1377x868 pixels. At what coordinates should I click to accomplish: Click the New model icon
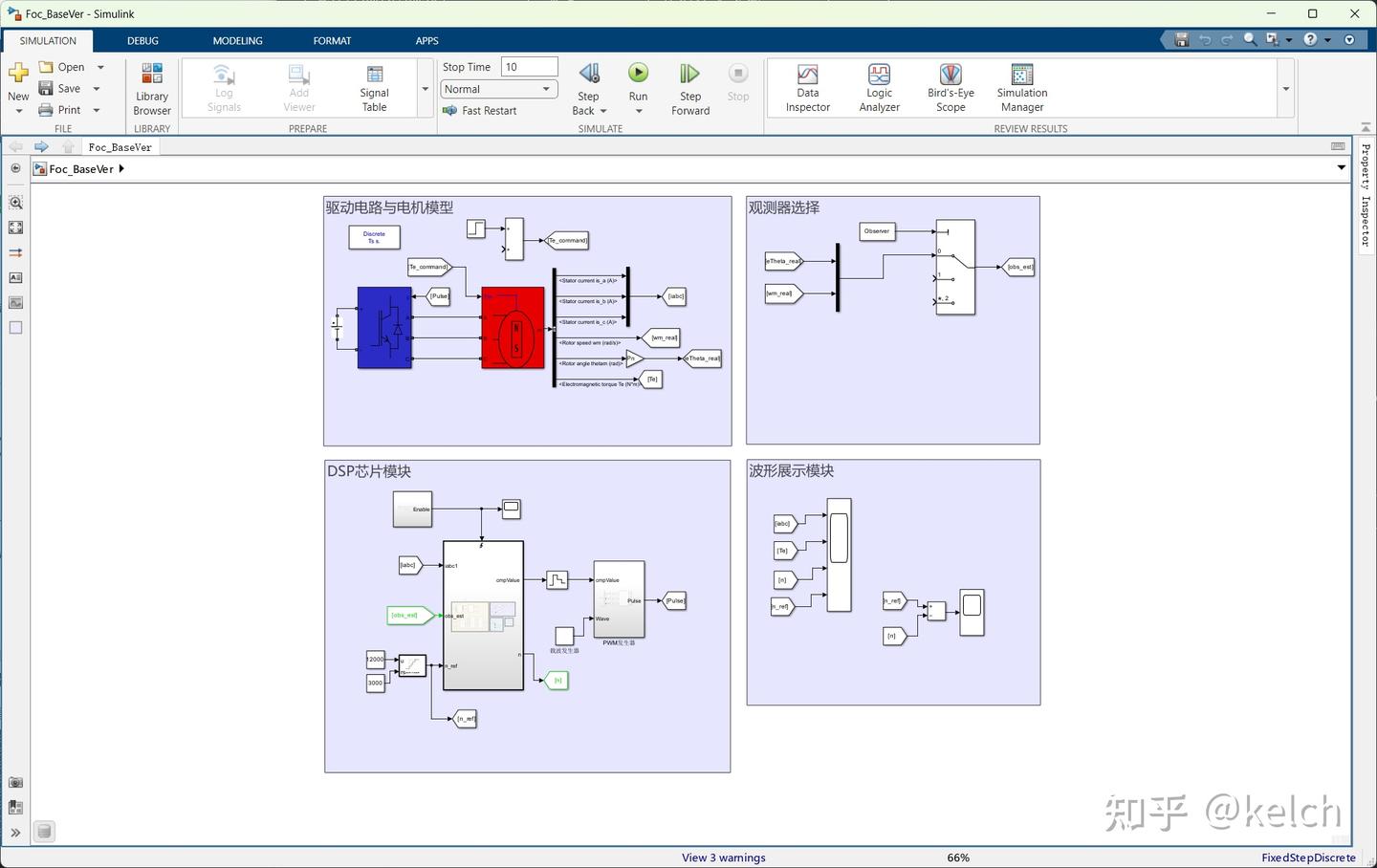(x=18, y=74)
